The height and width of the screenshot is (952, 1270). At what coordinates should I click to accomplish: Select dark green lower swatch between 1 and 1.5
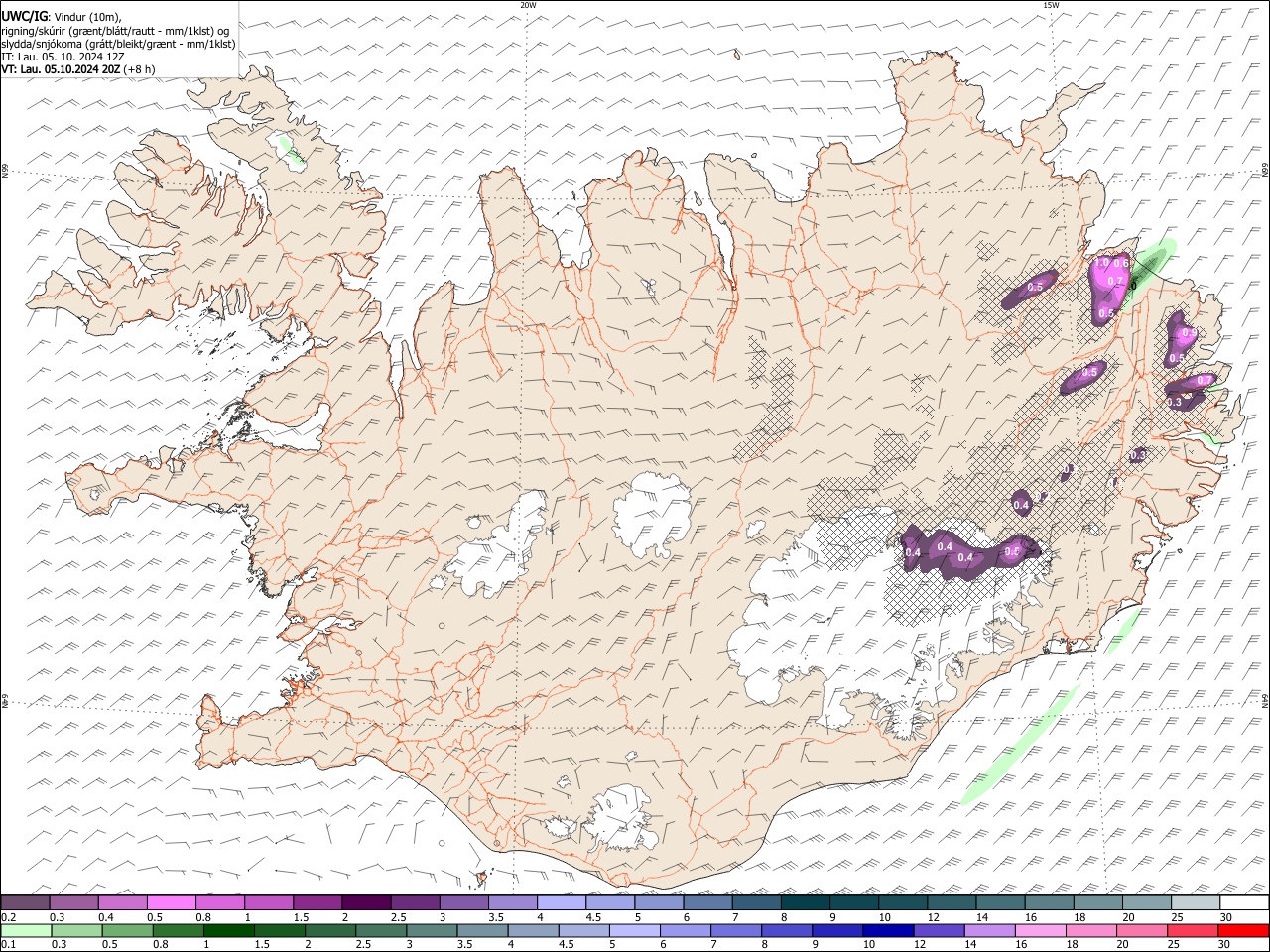(x=229, y=930)
